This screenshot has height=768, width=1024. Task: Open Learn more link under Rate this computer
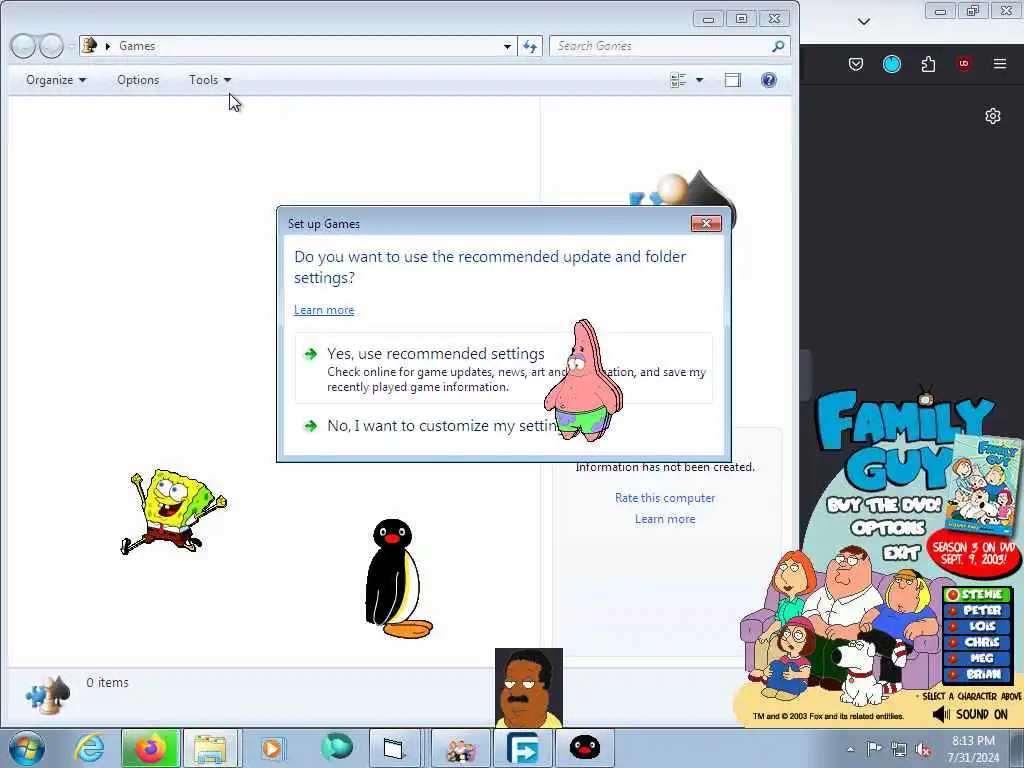[665, 519]
